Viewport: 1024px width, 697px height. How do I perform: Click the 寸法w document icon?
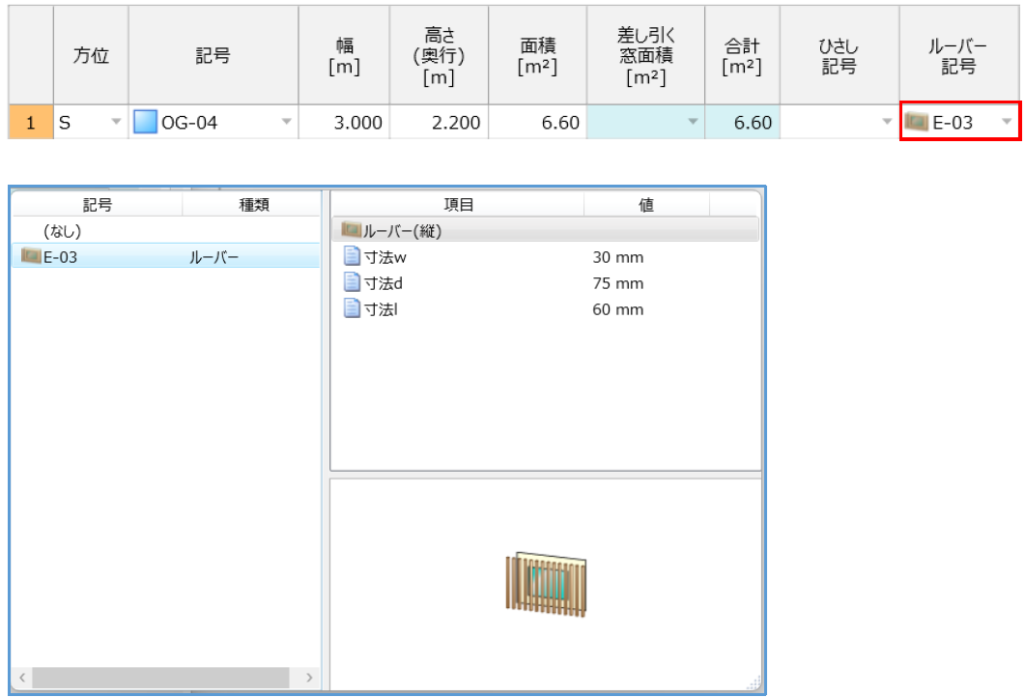point(351,257)
